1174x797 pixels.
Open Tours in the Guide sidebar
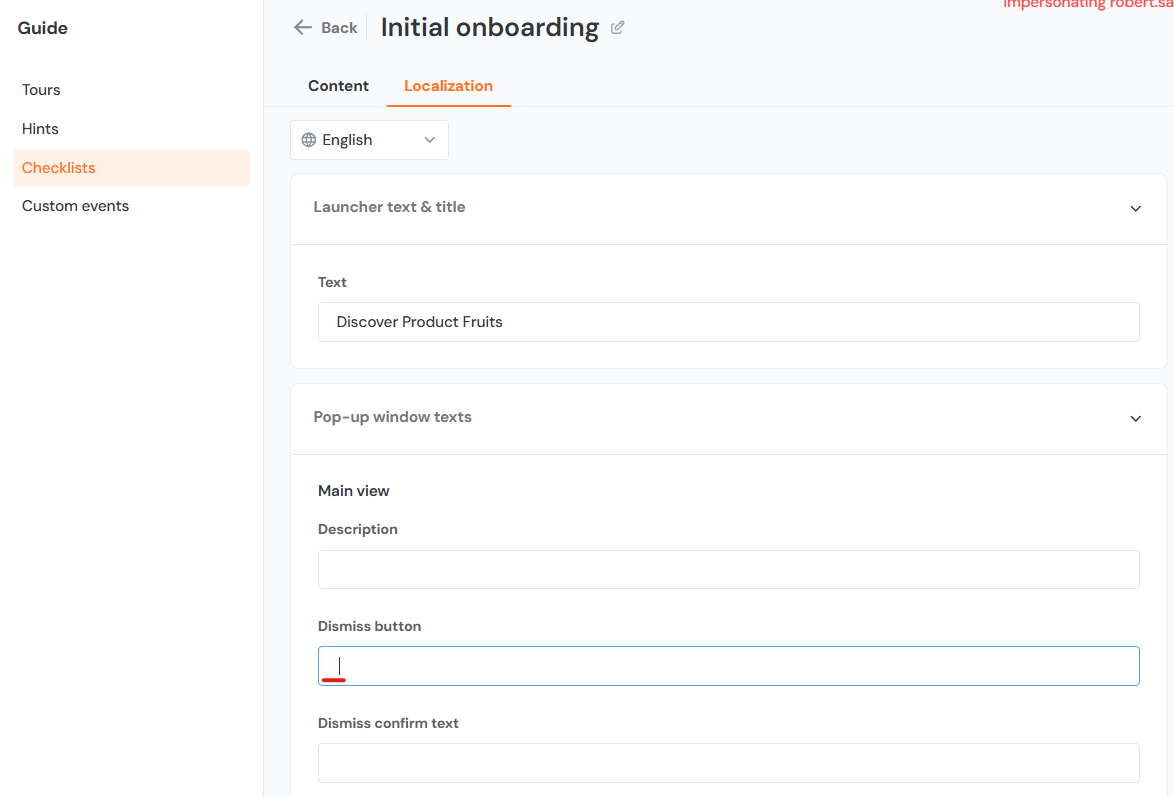(x=41, y=90)
